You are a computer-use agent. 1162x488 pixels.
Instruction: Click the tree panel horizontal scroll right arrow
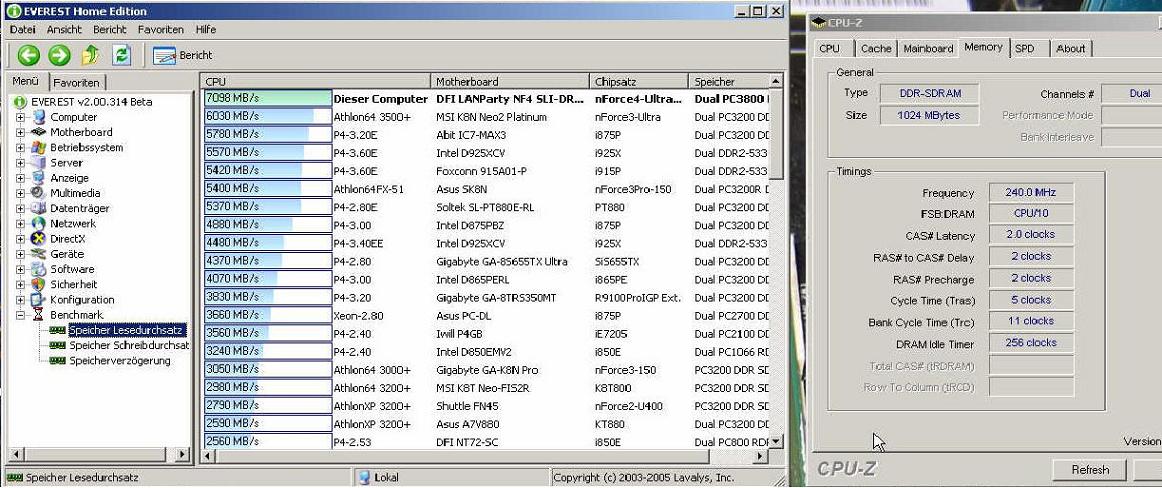pos(183,455)
